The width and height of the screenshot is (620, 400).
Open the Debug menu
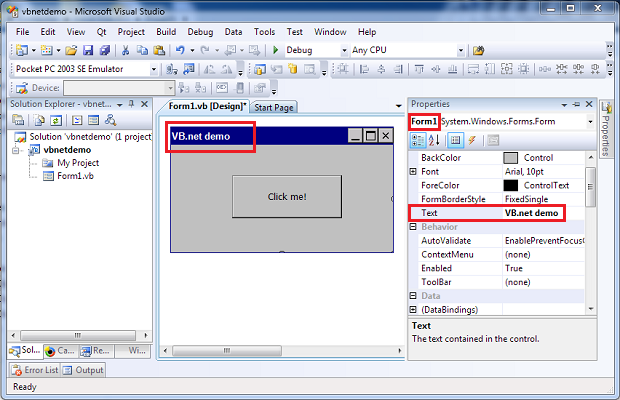(200, 32)
